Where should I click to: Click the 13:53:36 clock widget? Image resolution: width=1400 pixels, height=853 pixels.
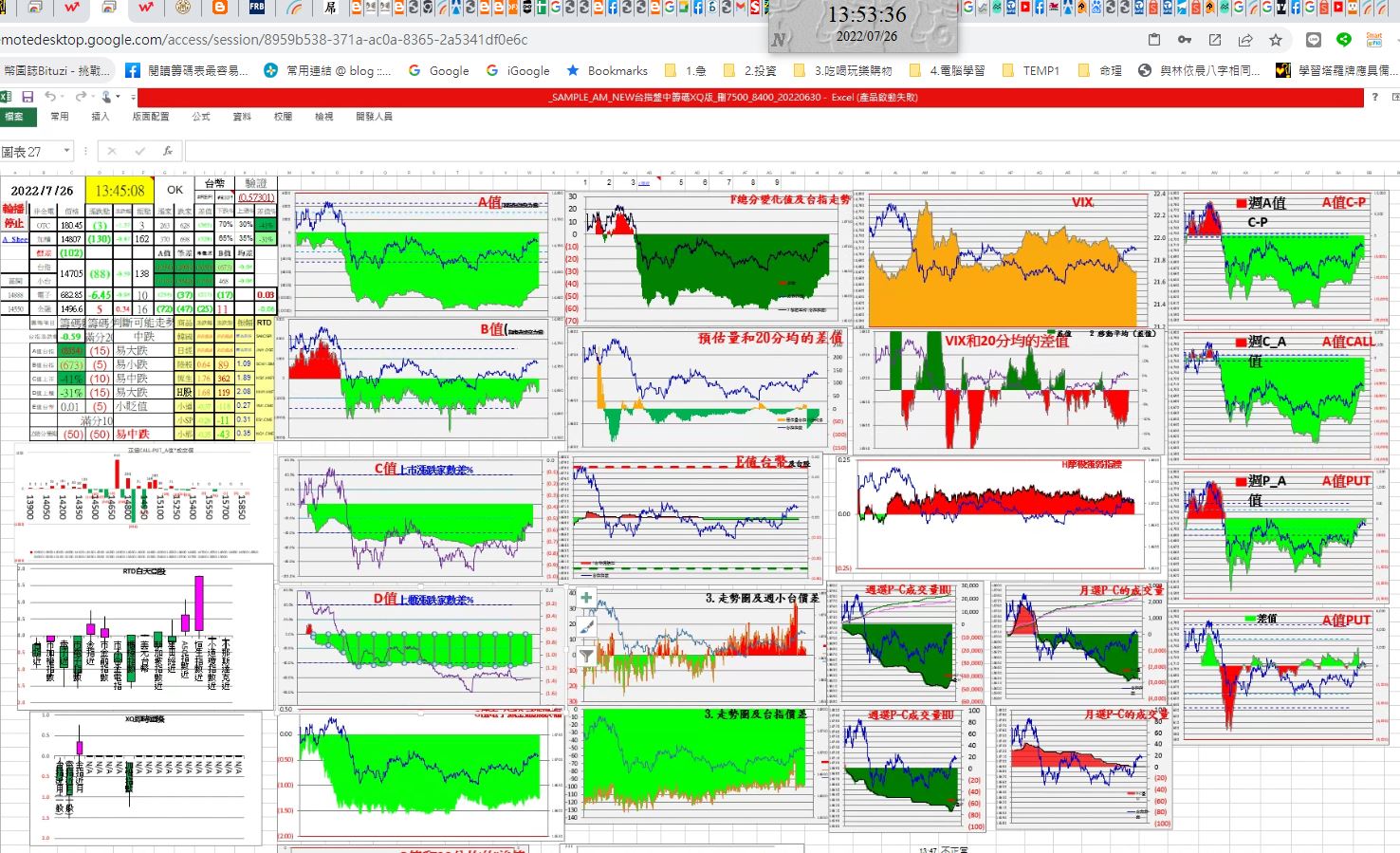click(863, 26)
